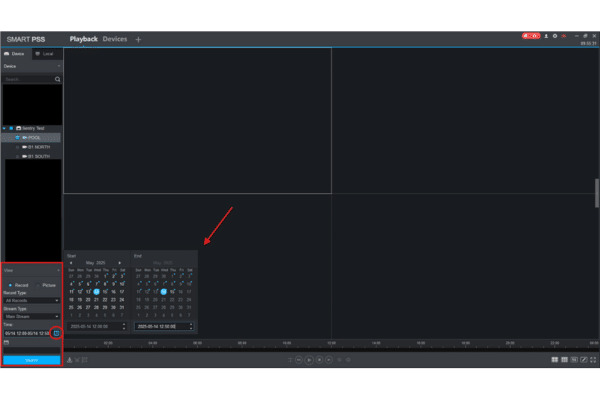The height and width of the screenshot is (400, 600).
Task: Select the top-left playback window
Action: [x=197, y=121]
